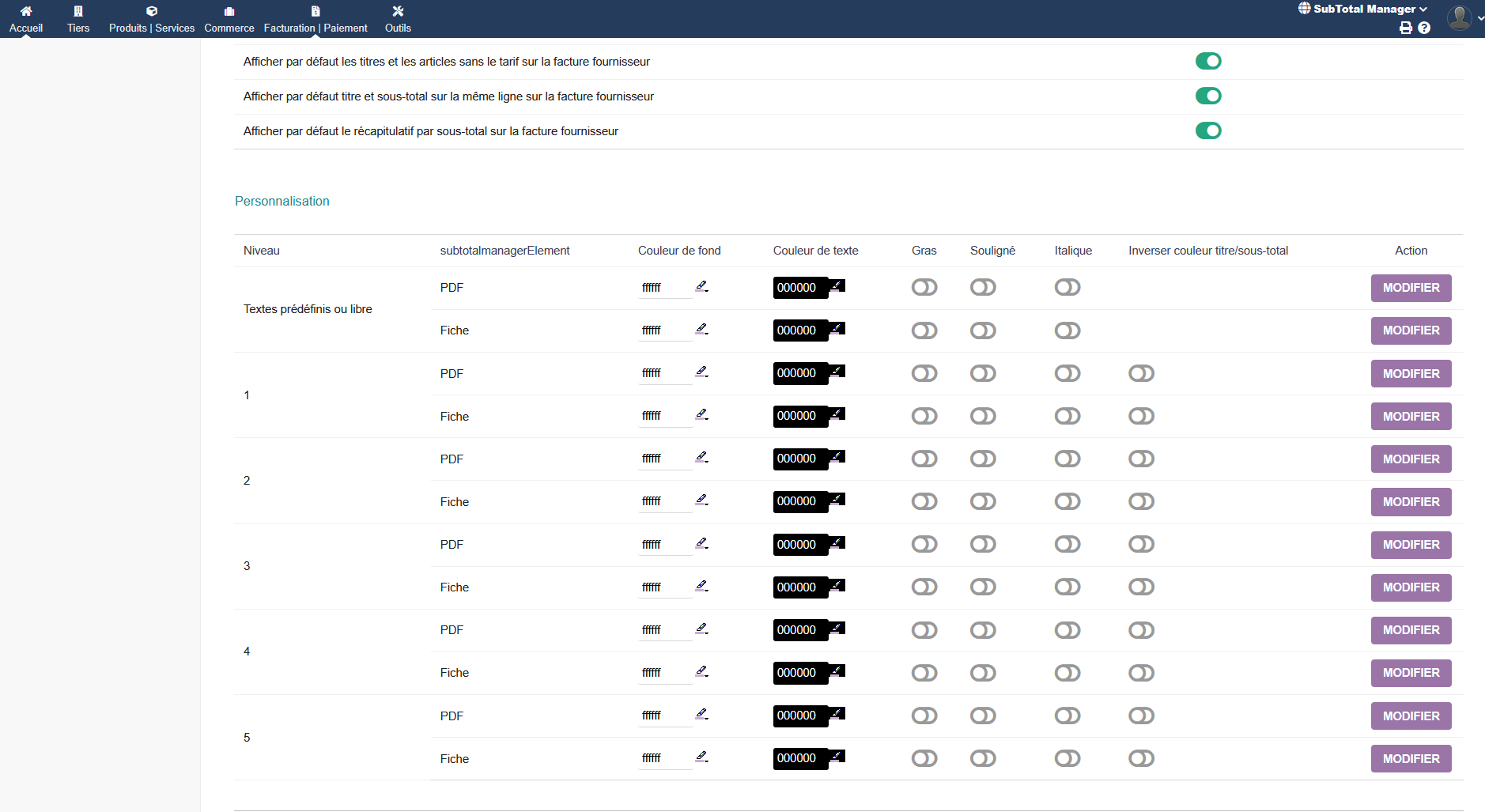1485x812 pixels.
Task: Open text color picker for level 5 Fiche
Action: coord(837,757)
